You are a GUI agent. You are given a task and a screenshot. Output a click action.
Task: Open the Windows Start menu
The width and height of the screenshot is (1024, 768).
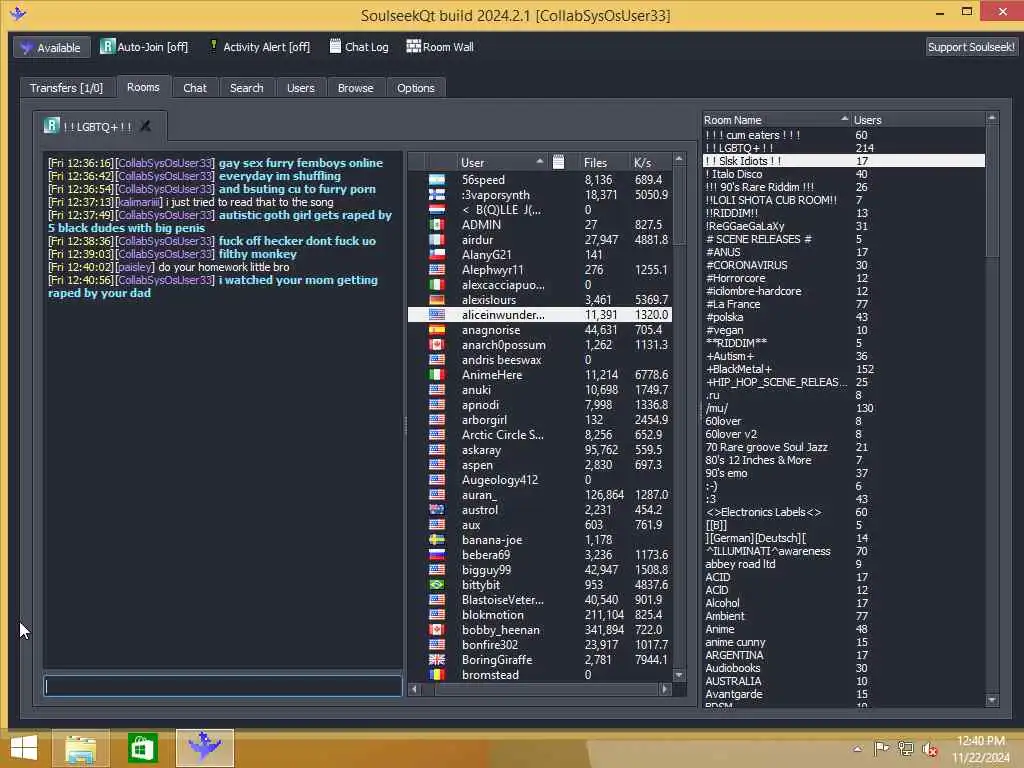(24, 748)
